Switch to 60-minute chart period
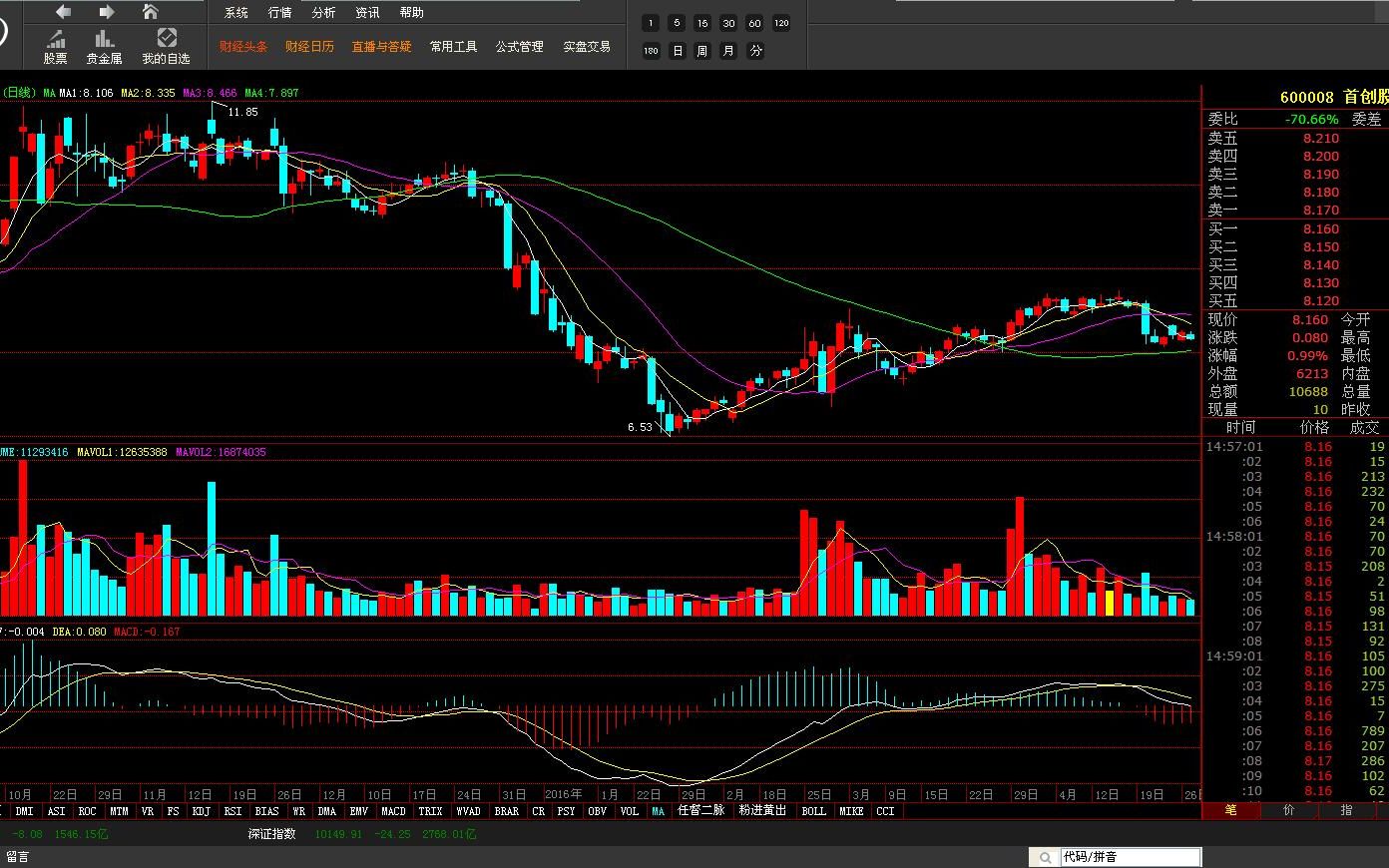The image size is (1389, 868). coord(754,23)
